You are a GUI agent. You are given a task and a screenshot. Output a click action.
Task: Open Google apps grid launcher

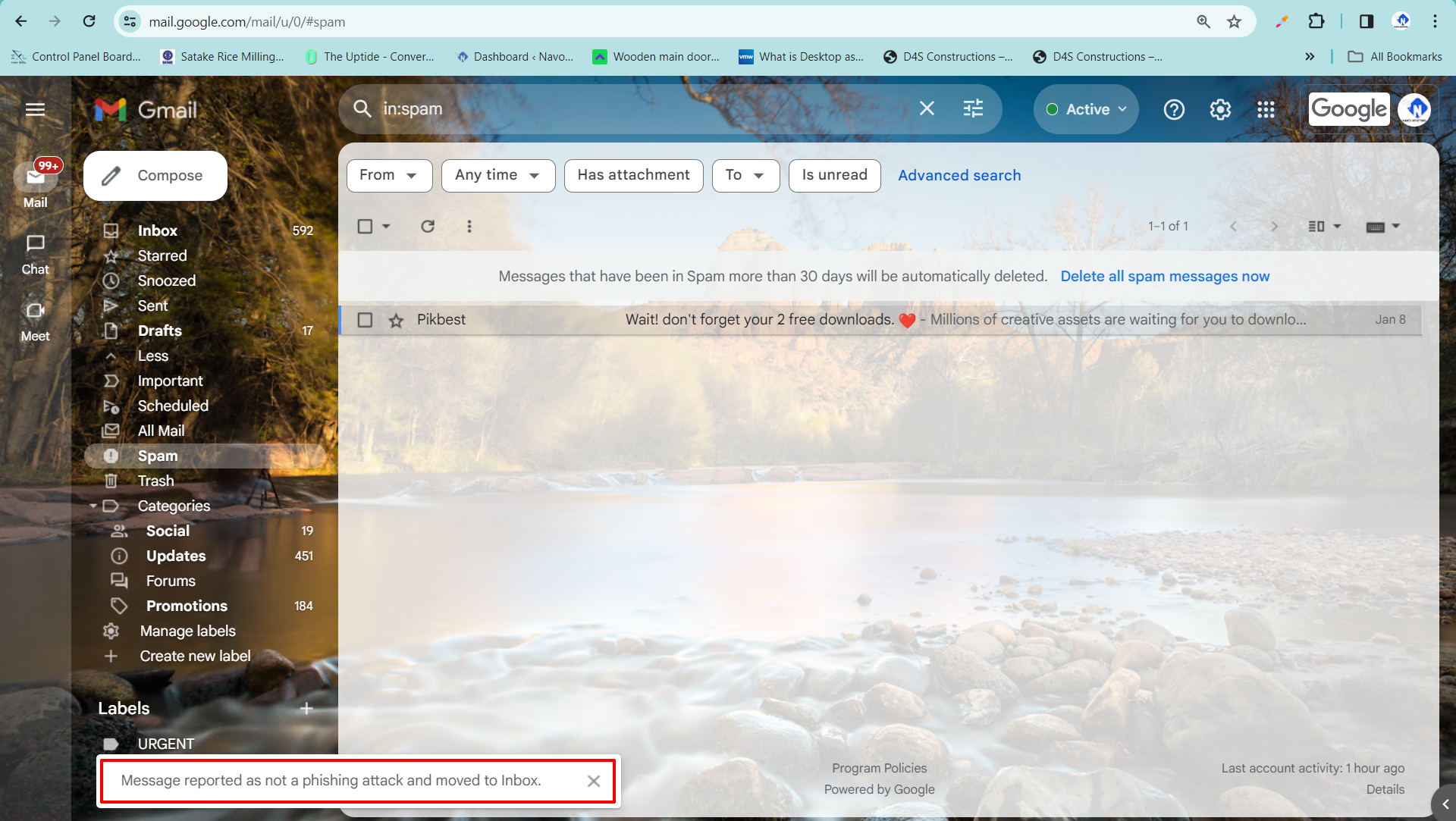tap(1266, 110)
